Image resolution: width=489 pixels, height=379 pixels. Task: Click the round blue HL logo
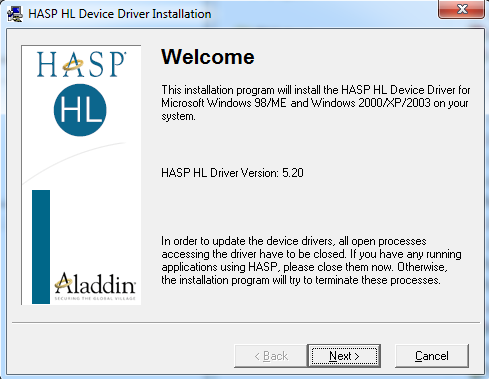coord(80,110)
